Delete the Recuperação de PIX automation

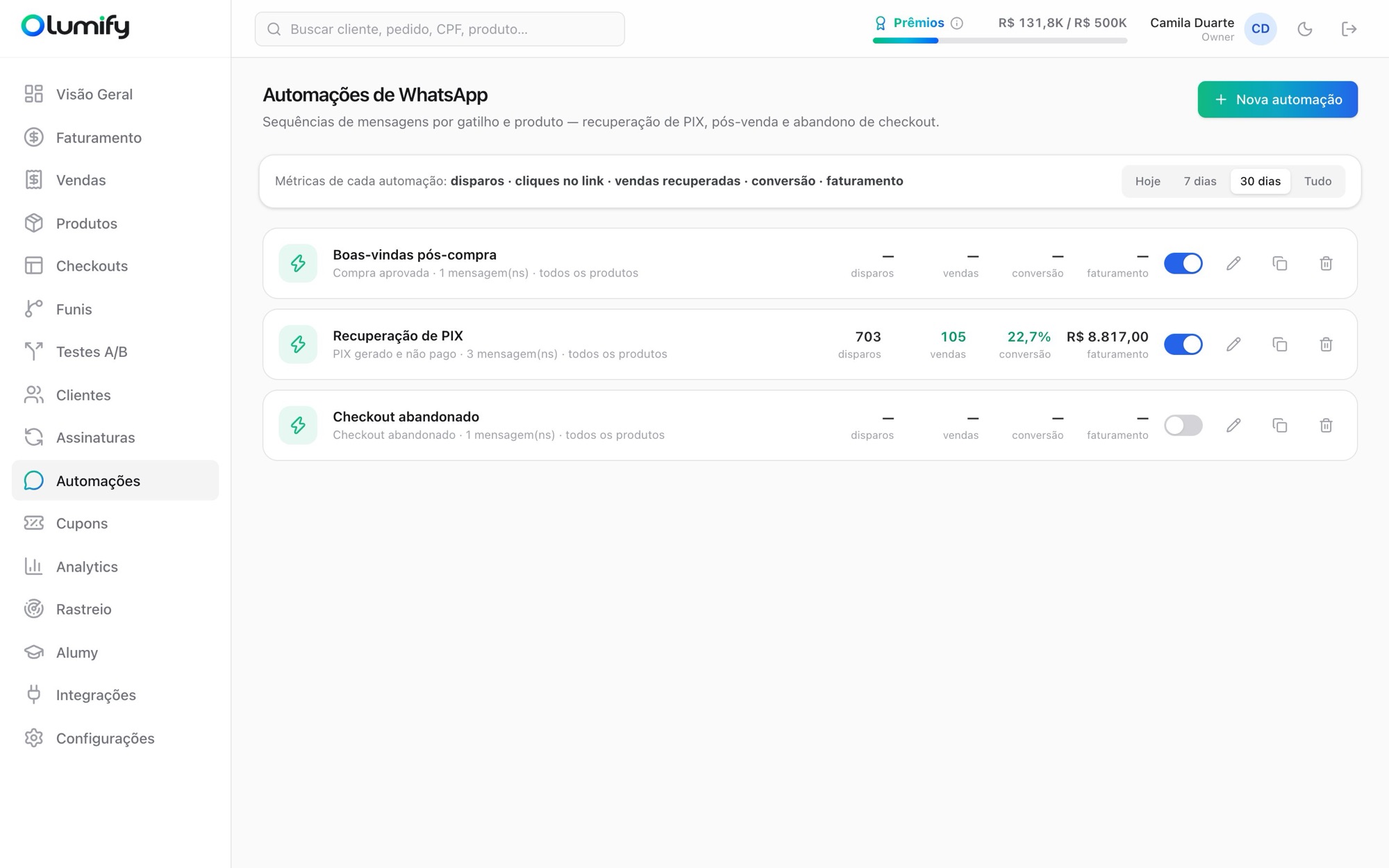(1326, 344)
